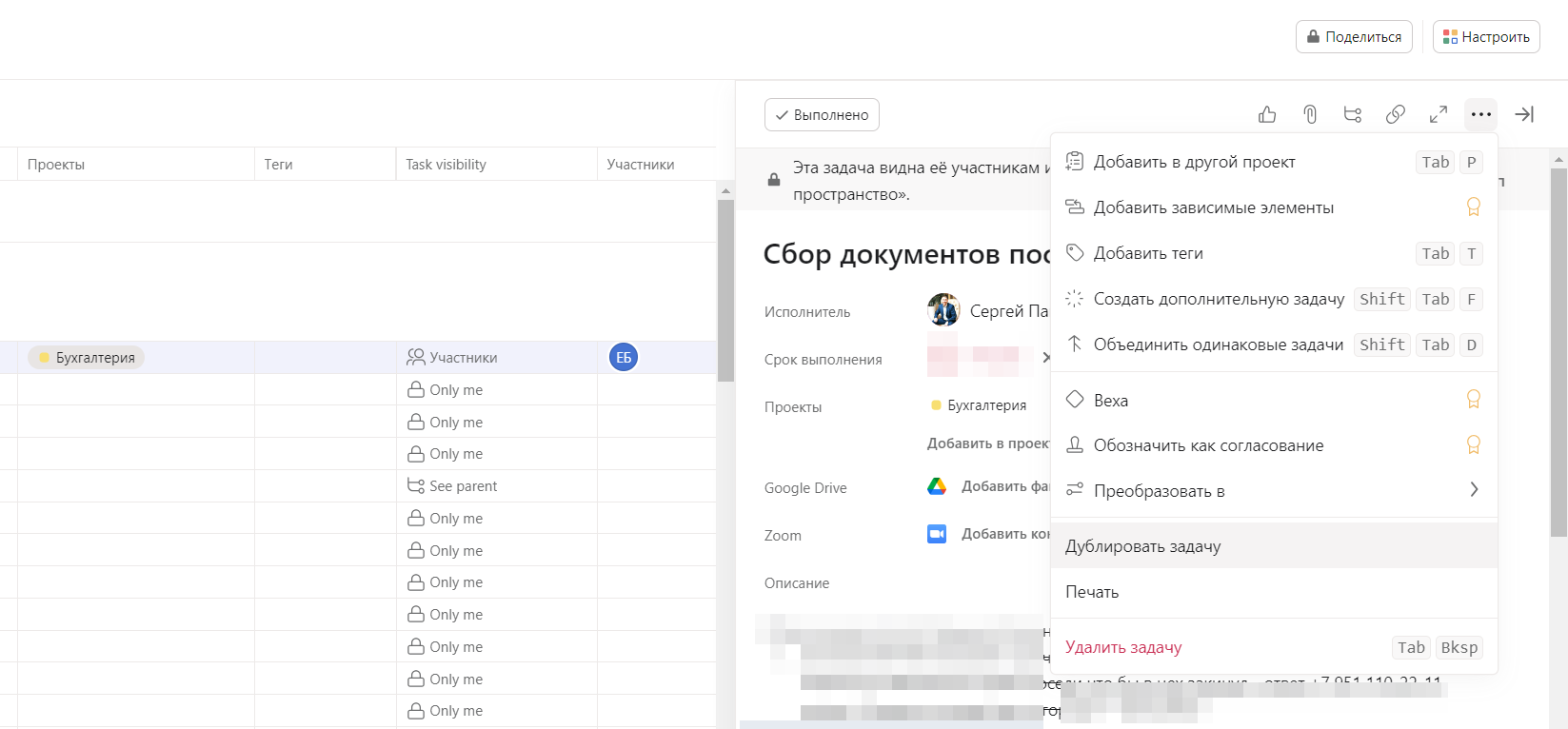Viewport: 1568px width, 729px height.
Task: Click the table scrollbar up arrow
Action: click(725, 190)
